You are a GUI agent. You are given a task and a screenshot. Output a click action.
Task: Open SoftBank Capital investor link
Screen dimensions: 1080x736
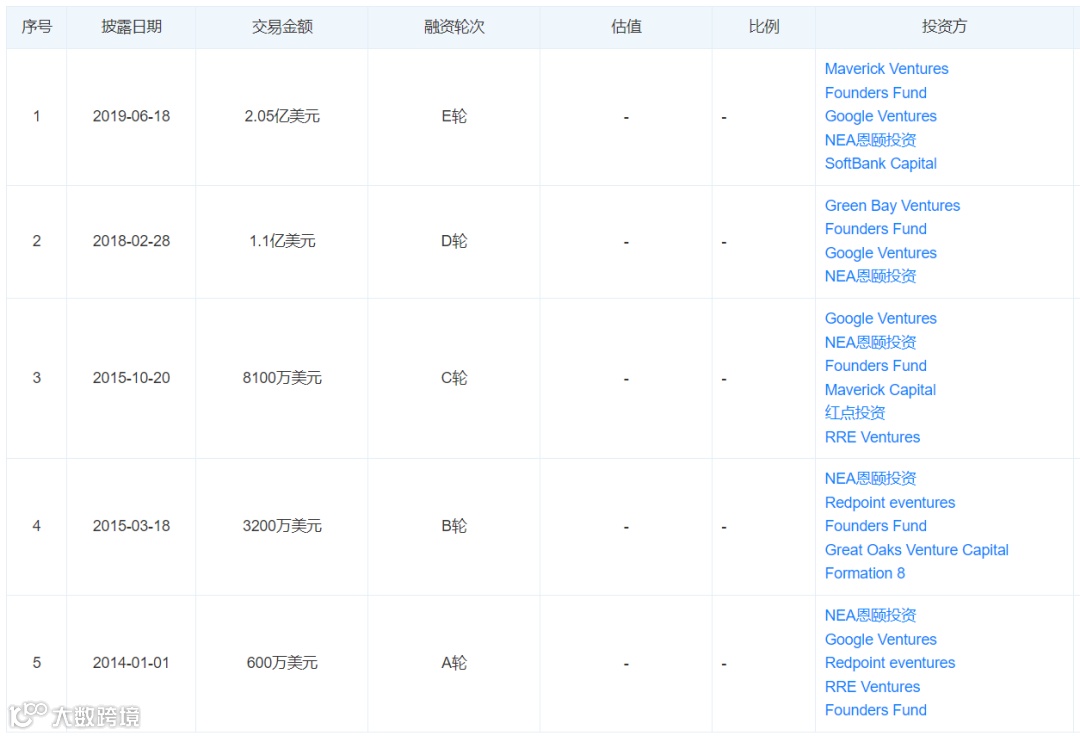click(880, 163)
